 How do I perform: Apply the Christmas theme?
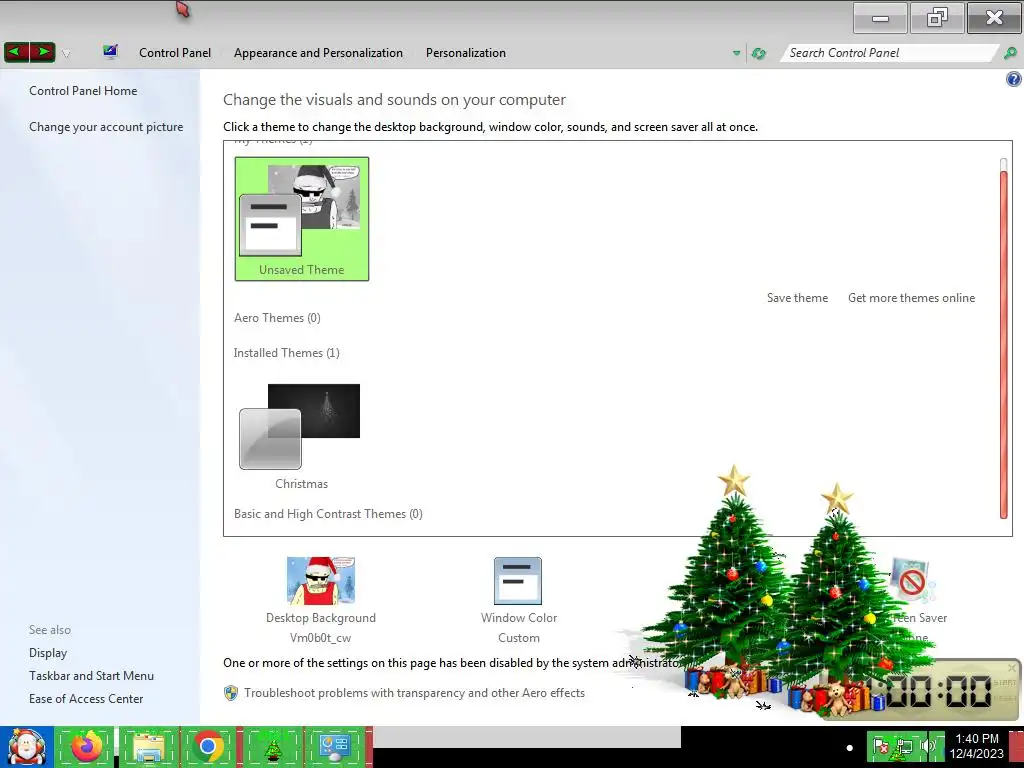301,436
